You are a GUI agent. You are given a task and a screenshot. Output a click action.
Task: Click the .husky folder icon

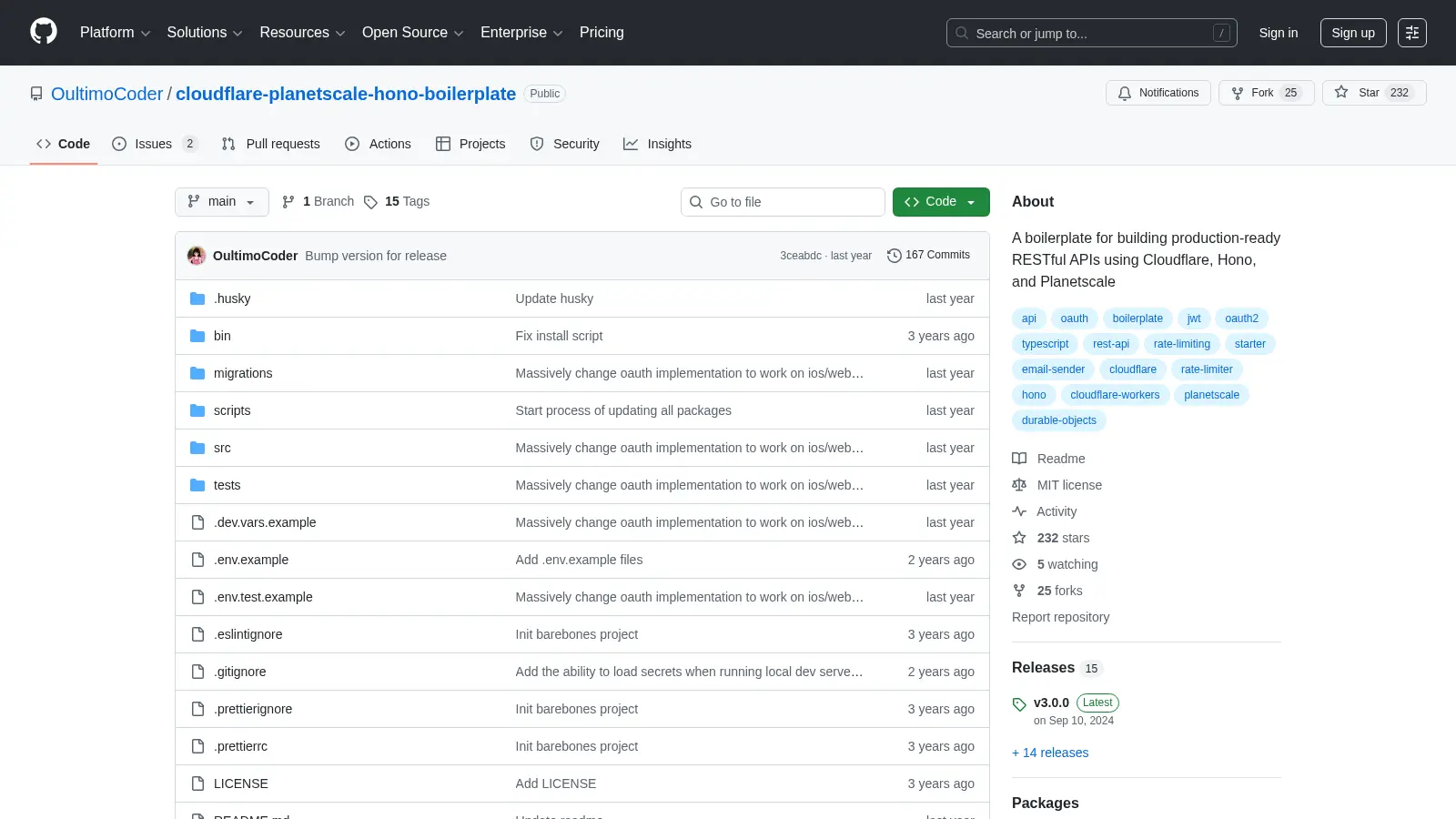pos(197,298)
